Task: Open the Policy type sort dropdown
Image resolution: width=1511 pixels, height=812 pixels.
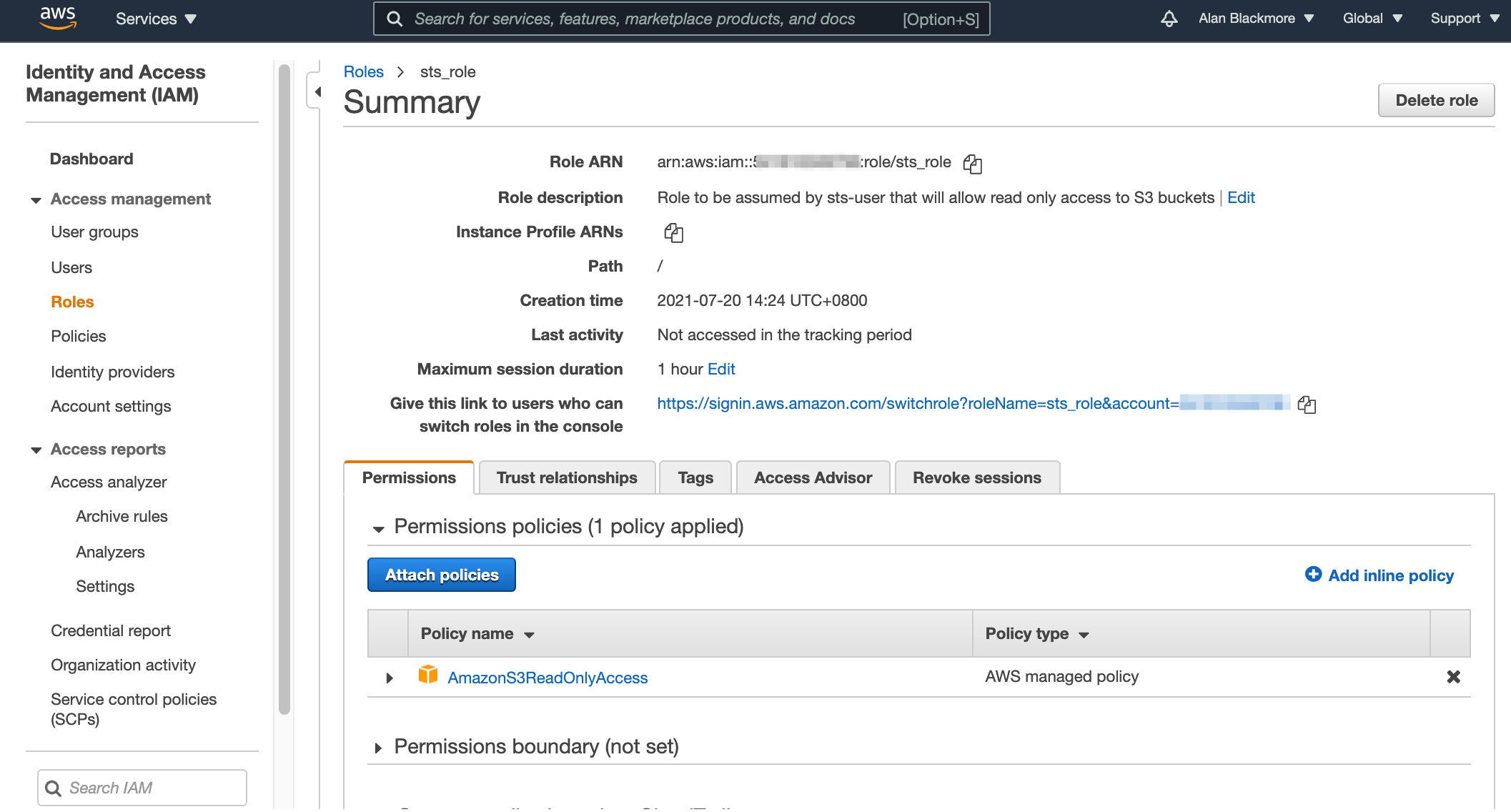Action: click(x=1083, y=634)
